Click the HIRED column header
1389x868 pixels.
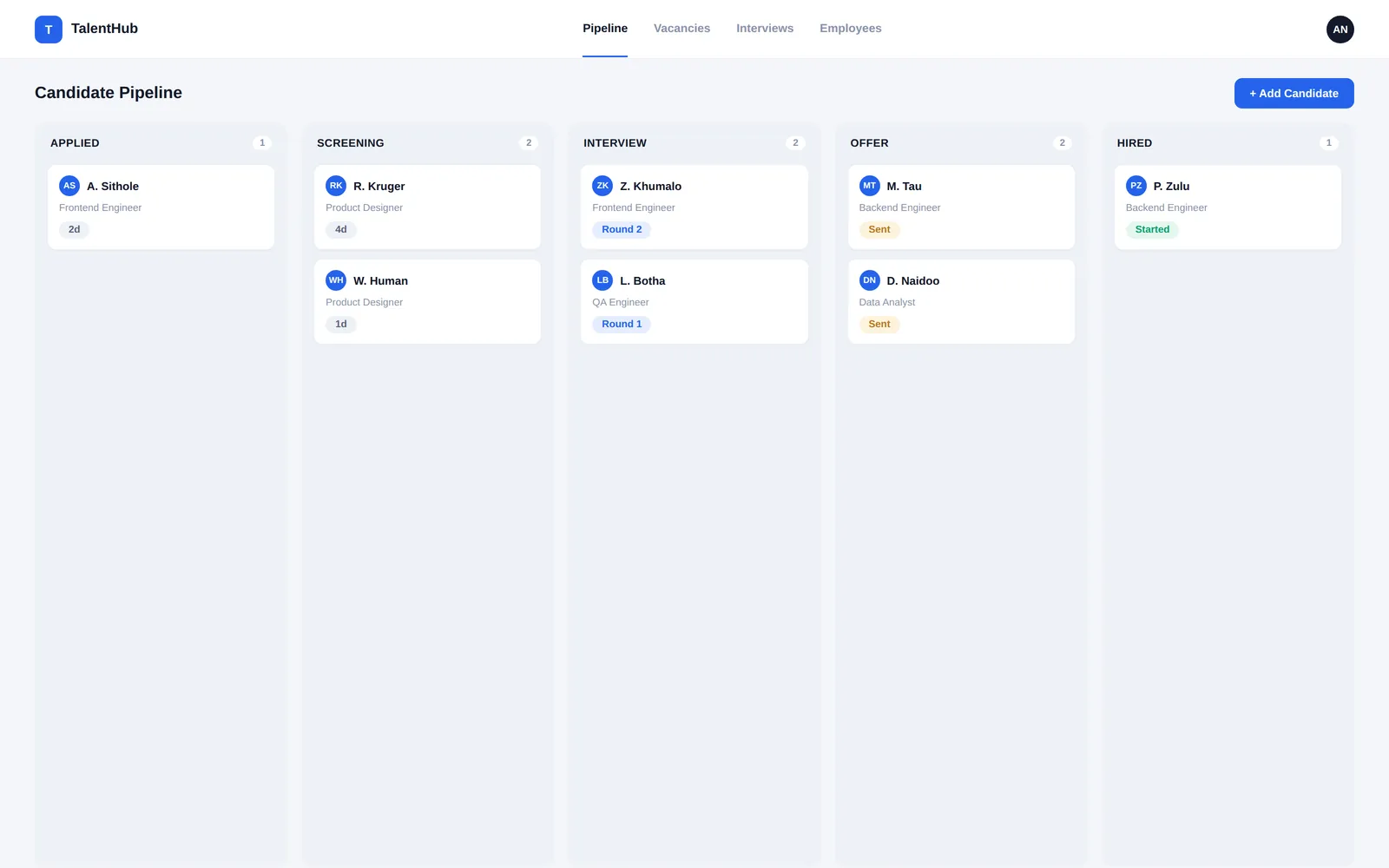coord(1135,143)
